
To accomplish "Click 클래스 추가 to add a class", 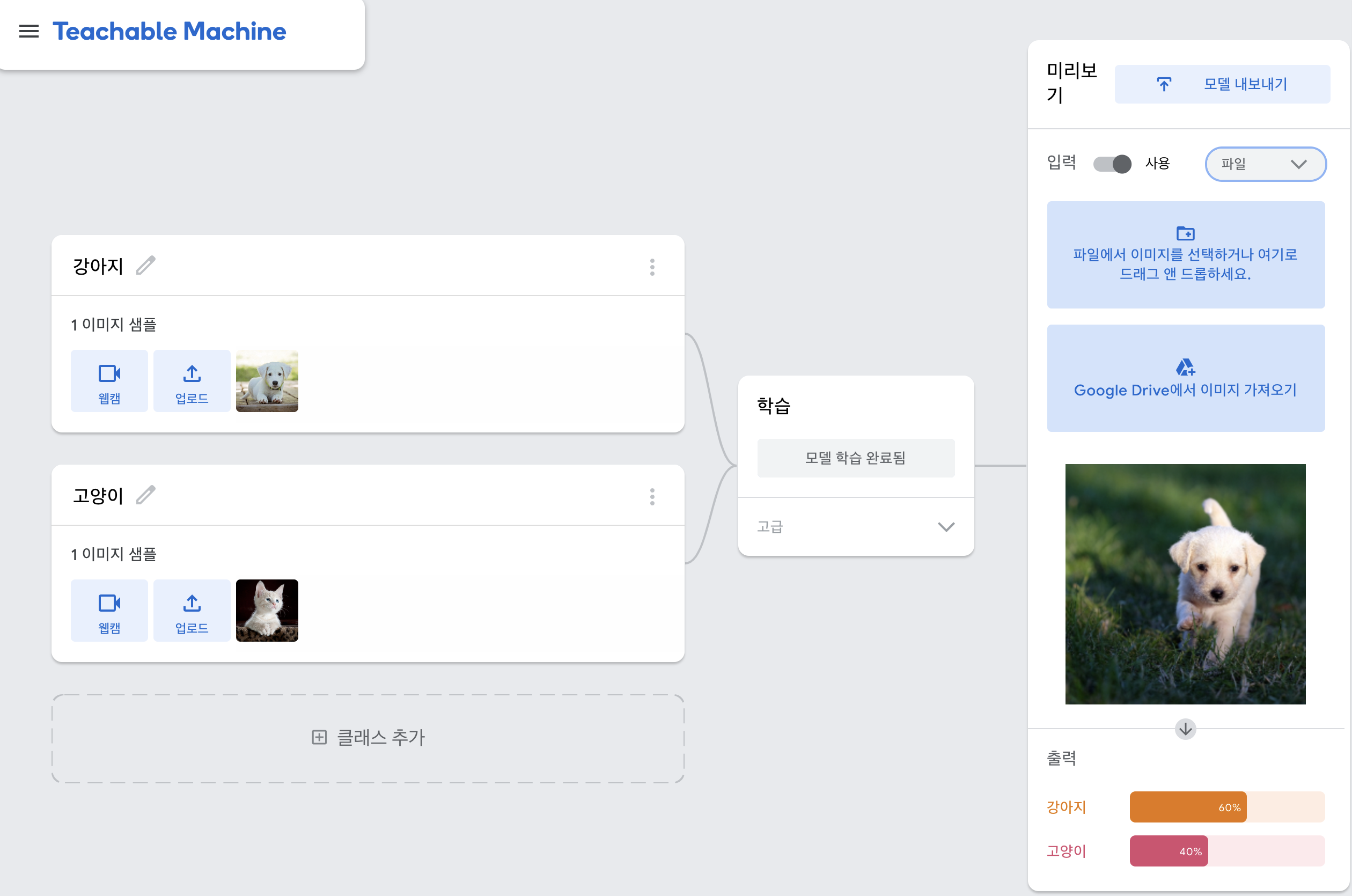I will click(368, 738).
